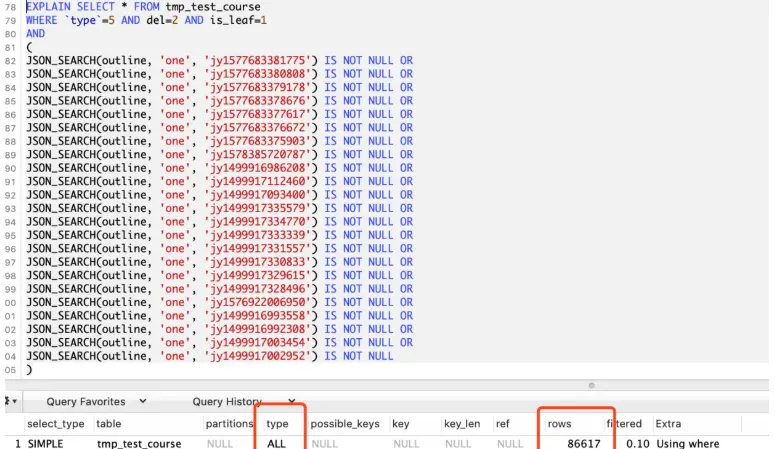Select the NULL cell under possible_keys

[x=325, y=444]
